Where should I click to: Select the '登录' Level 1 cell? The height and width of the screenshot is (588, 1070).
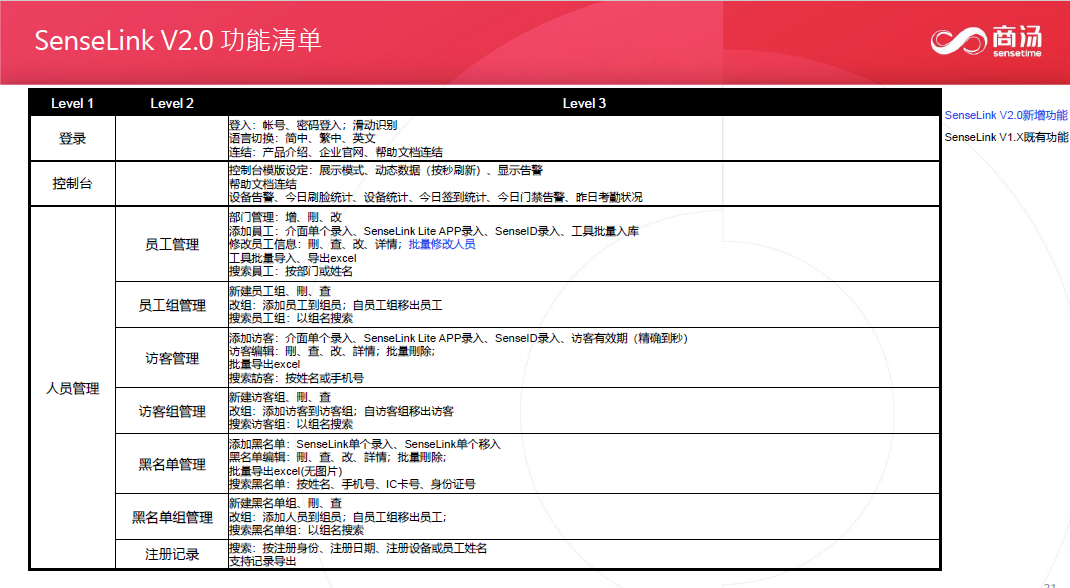[x=72, y=138]
